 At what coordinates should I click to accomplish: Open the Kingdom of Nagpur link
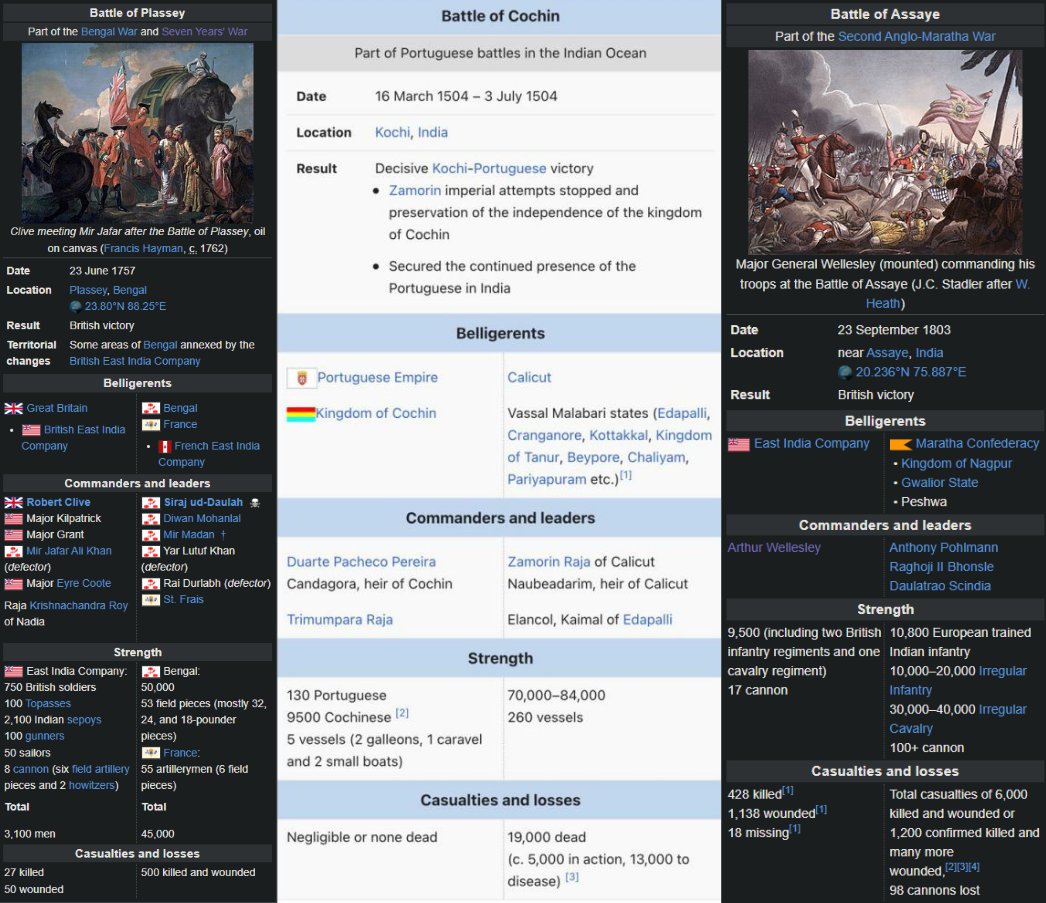(956, 464)
